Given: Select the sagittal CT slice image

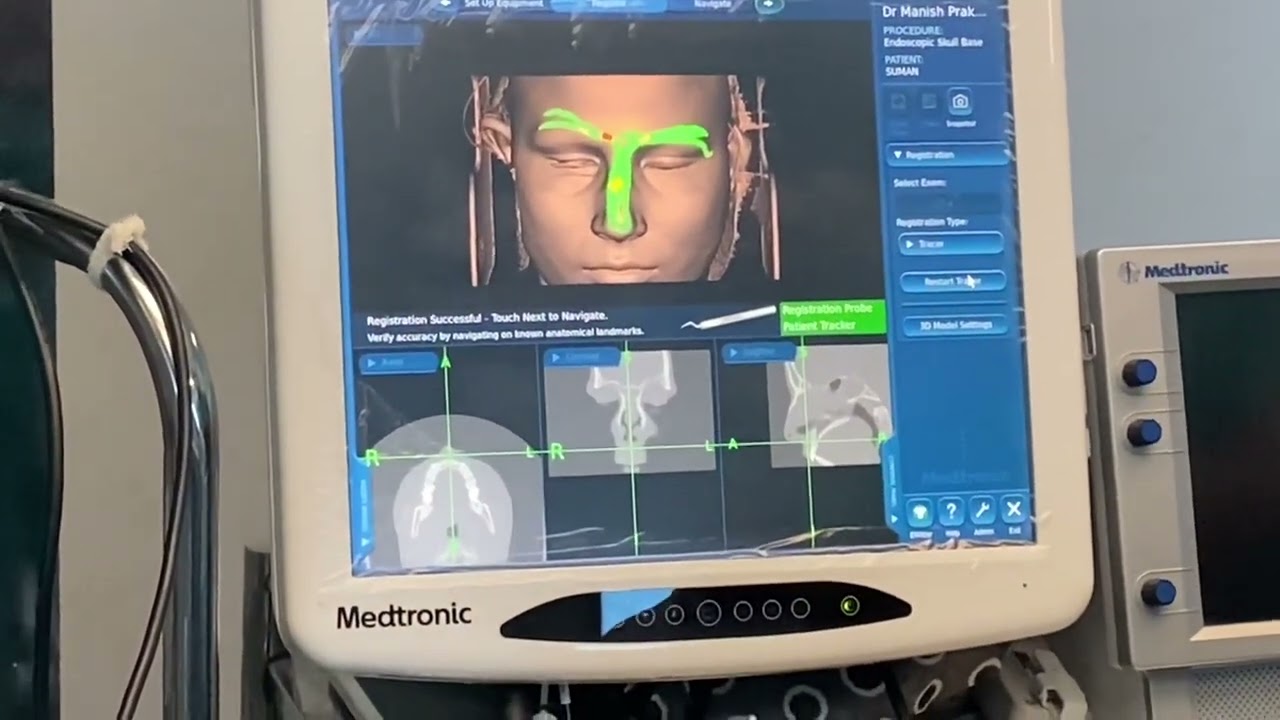Looking at the screenshot, I should point(828,405).
